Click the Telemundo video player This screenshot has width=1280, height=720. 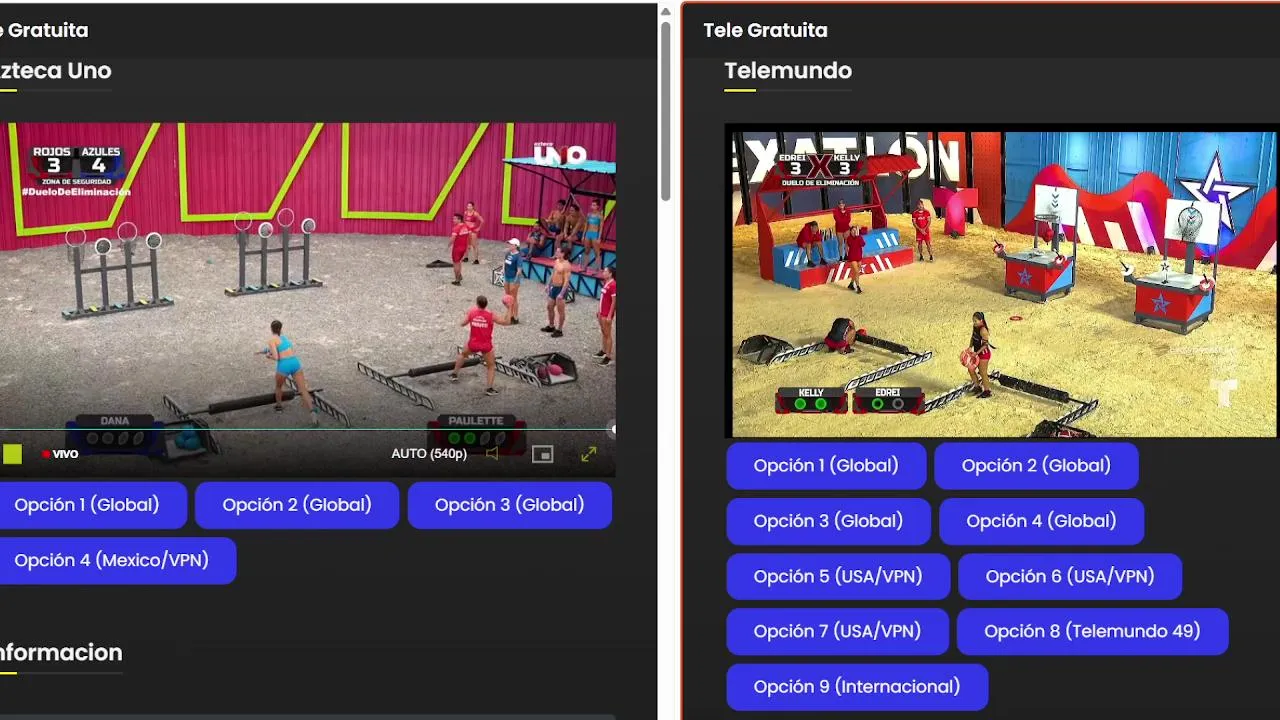1002,281
